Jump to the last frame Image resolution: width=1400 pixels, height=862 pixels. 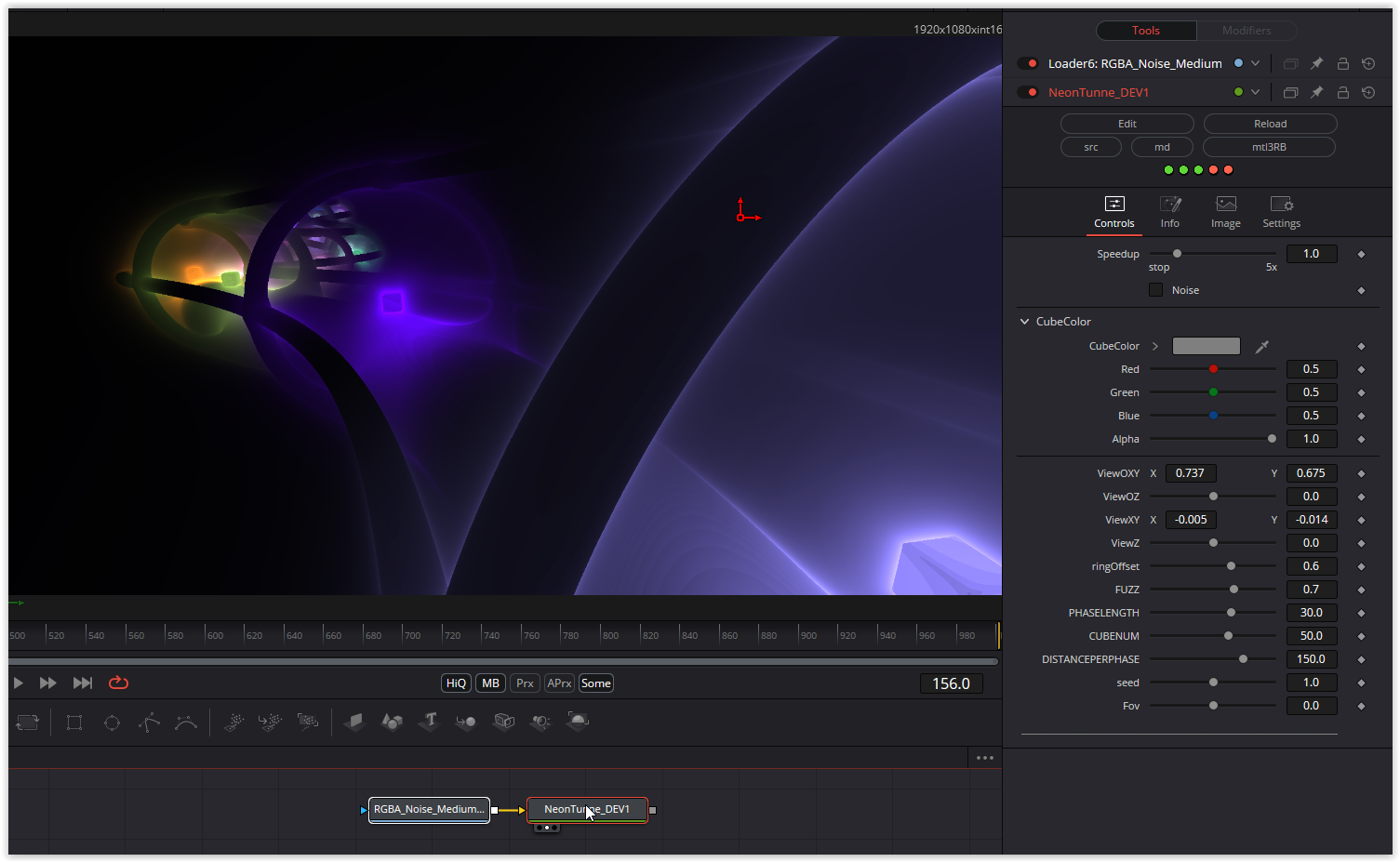tap(83, 683)
